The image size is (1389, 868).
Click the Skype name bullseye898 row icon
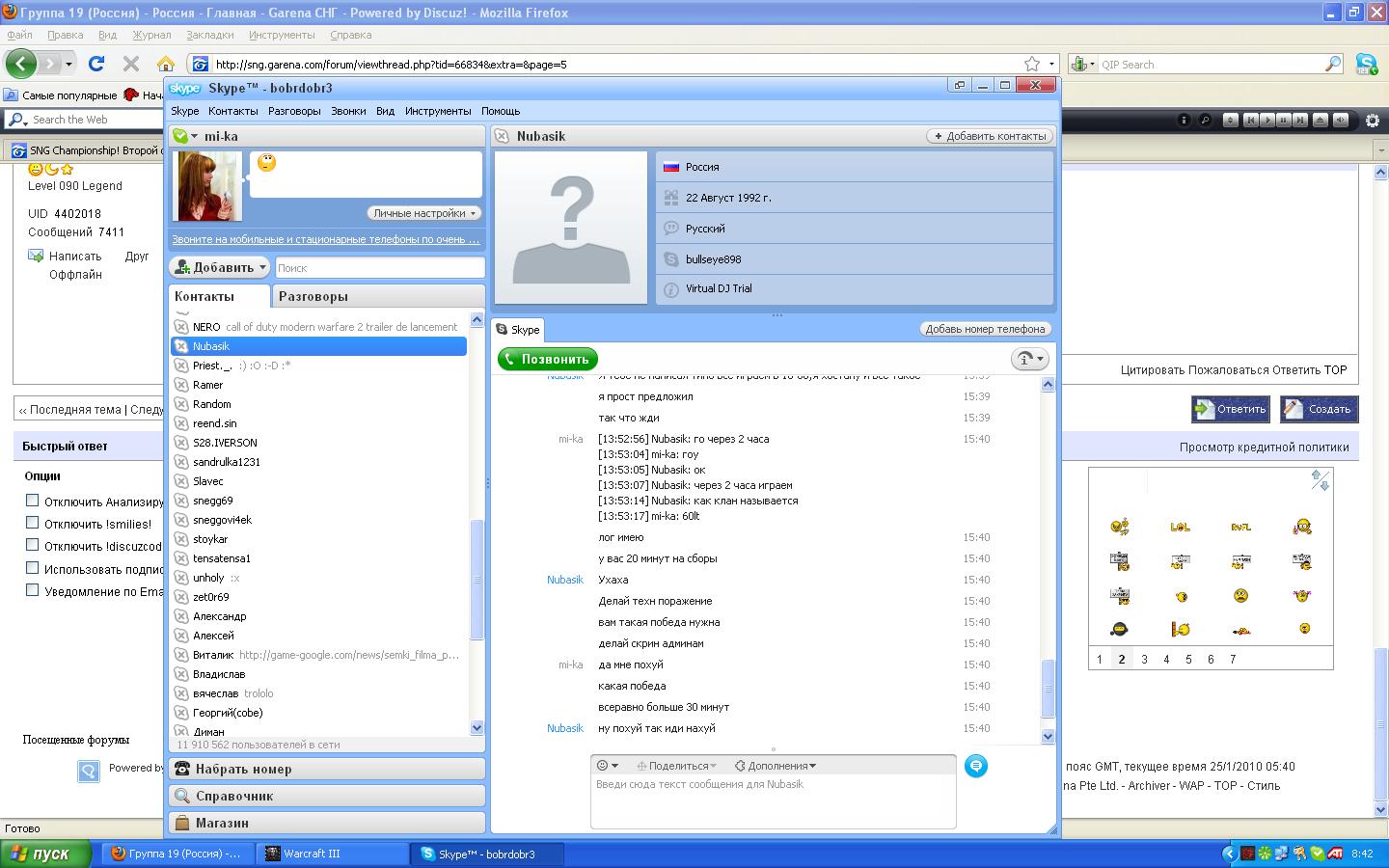point(671,259)
